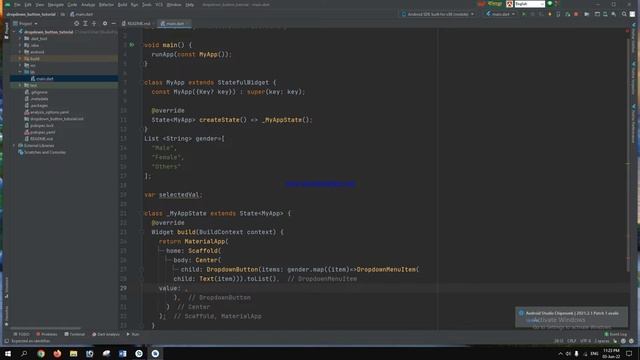Click the locate-file target icon in Project panel
This screenshot has height=360, width=640.
(76, 24)
